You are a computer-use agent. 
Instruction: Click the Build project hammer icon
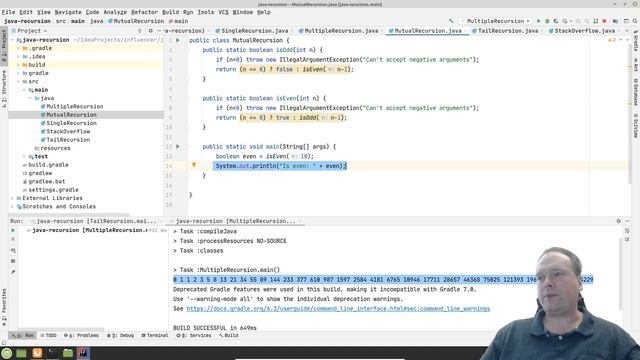(451, 21)
